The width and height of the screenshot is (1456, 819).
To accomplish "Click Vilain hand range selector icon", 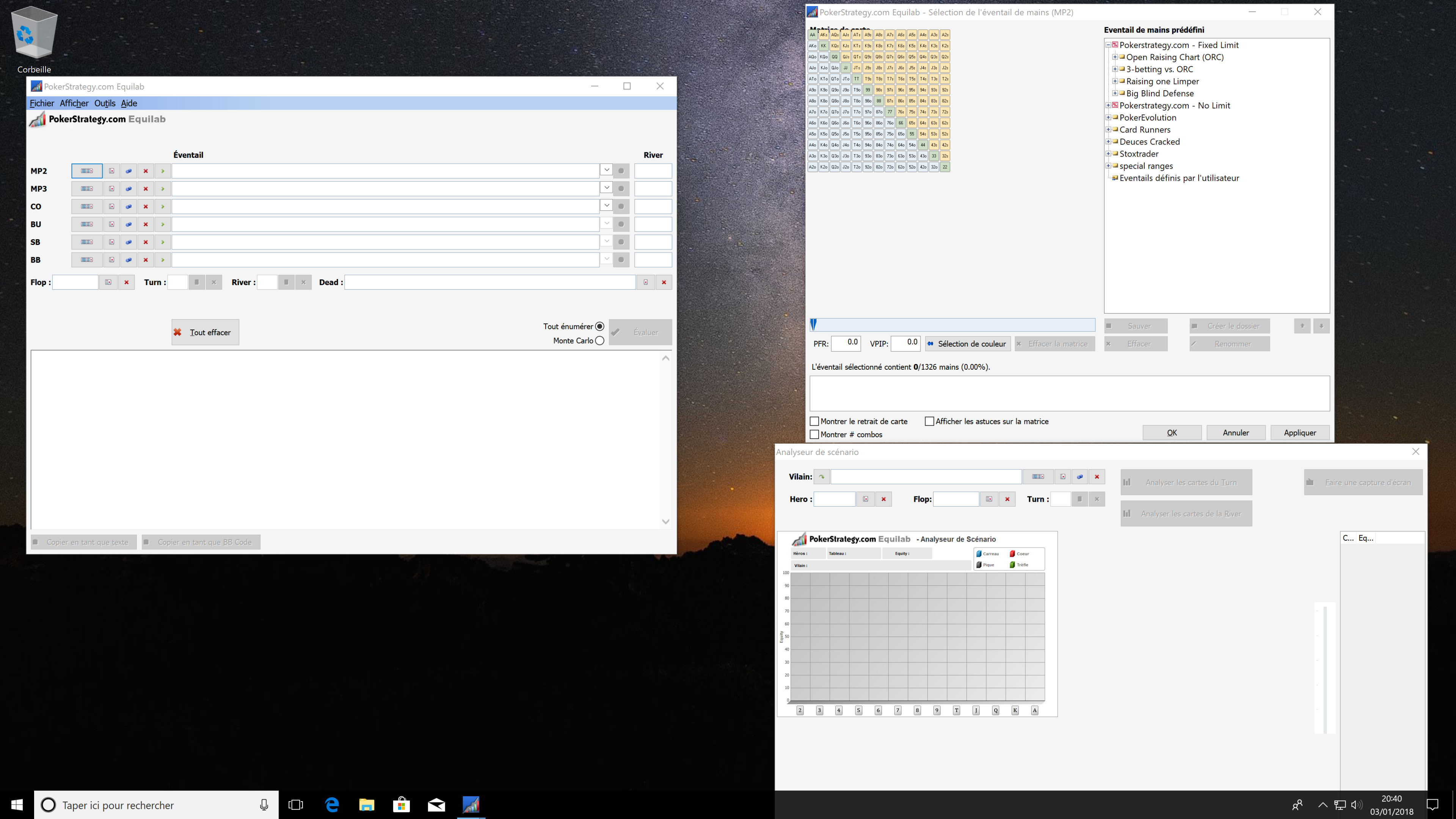I will click(1038, 477).
